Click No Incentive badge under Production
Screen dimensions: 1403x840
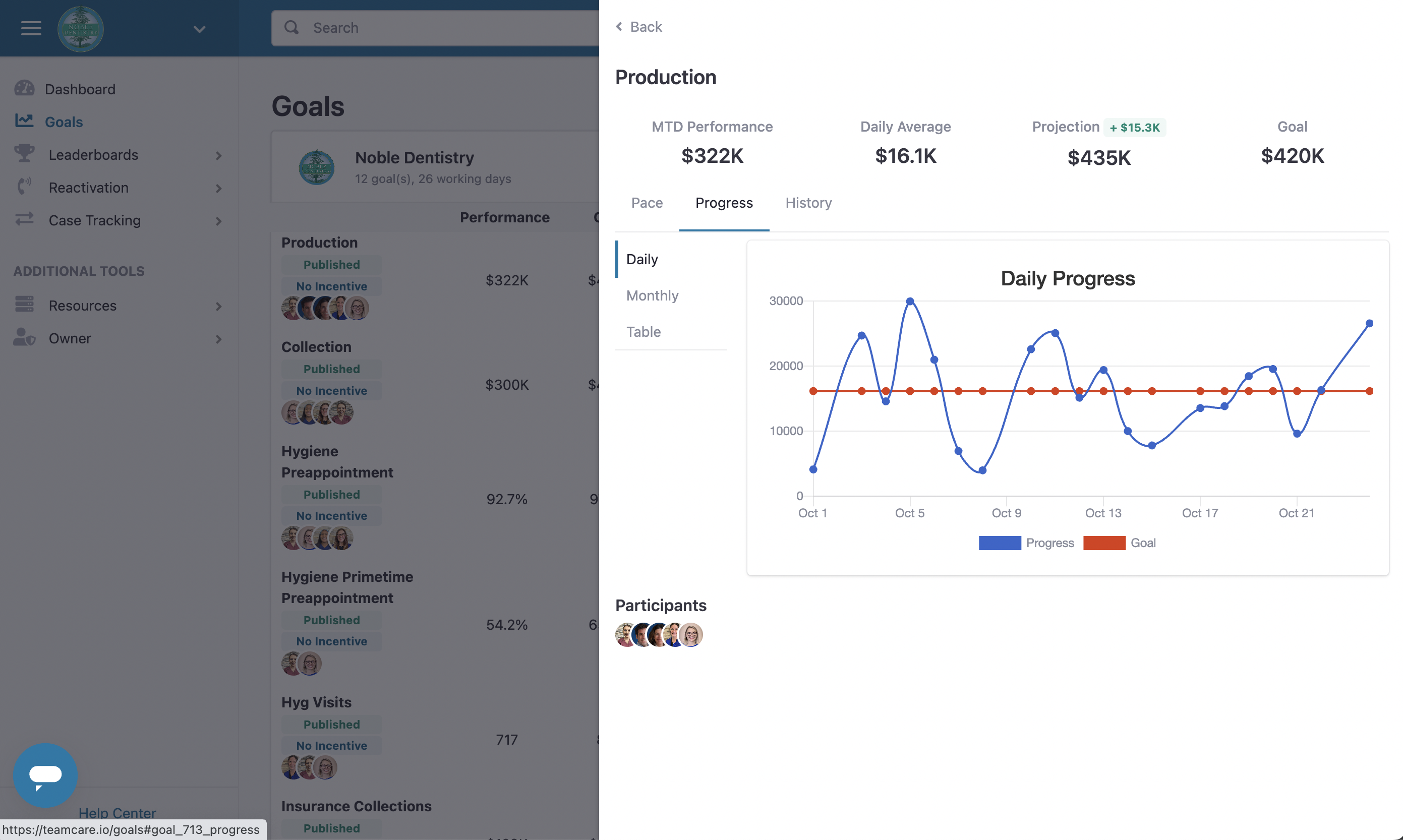click(332, 286)
